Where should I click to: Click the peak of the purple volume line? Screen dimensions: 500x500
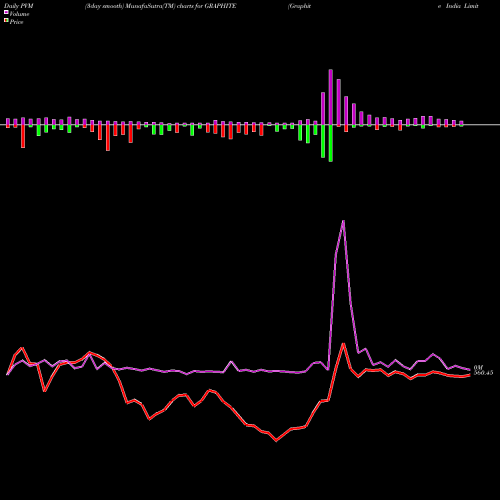pyautogui.click(x=343, y=221)
